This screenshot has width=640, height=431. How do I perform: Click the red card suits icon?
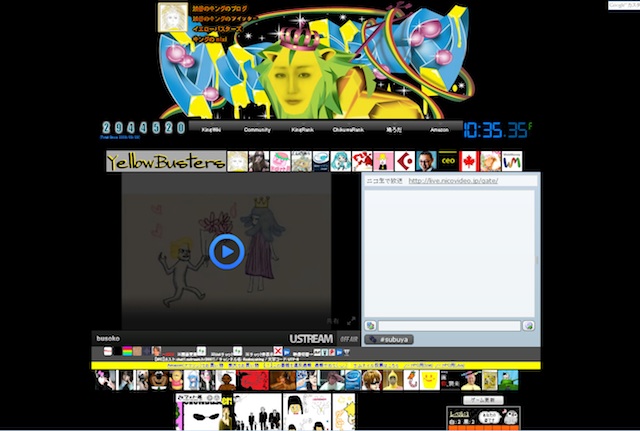click(361, 162)
